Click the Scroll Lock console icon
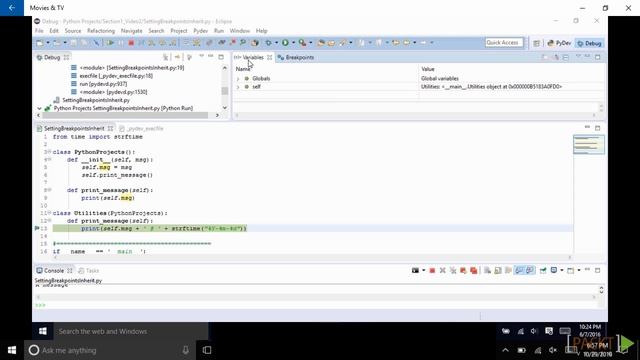640x360 pixels. click(x=498, y=270)
